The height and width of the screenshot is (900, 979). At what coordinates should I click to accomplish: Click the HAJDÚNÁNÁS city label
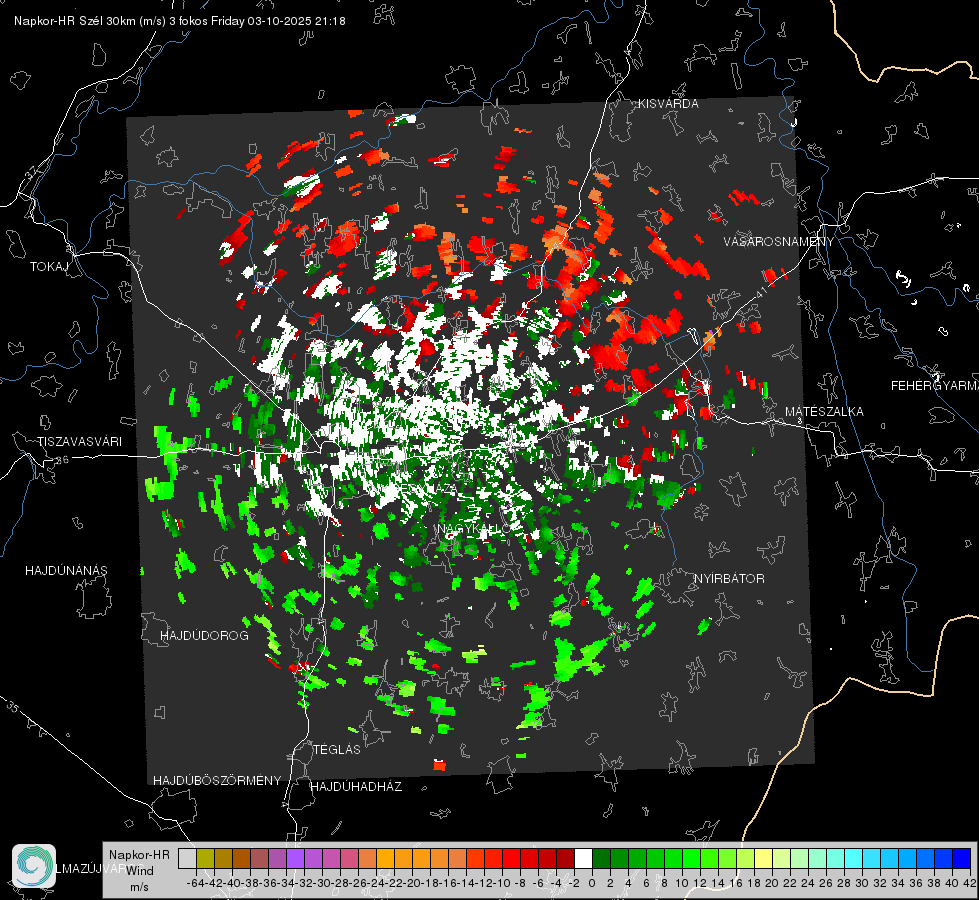[66, 570]
